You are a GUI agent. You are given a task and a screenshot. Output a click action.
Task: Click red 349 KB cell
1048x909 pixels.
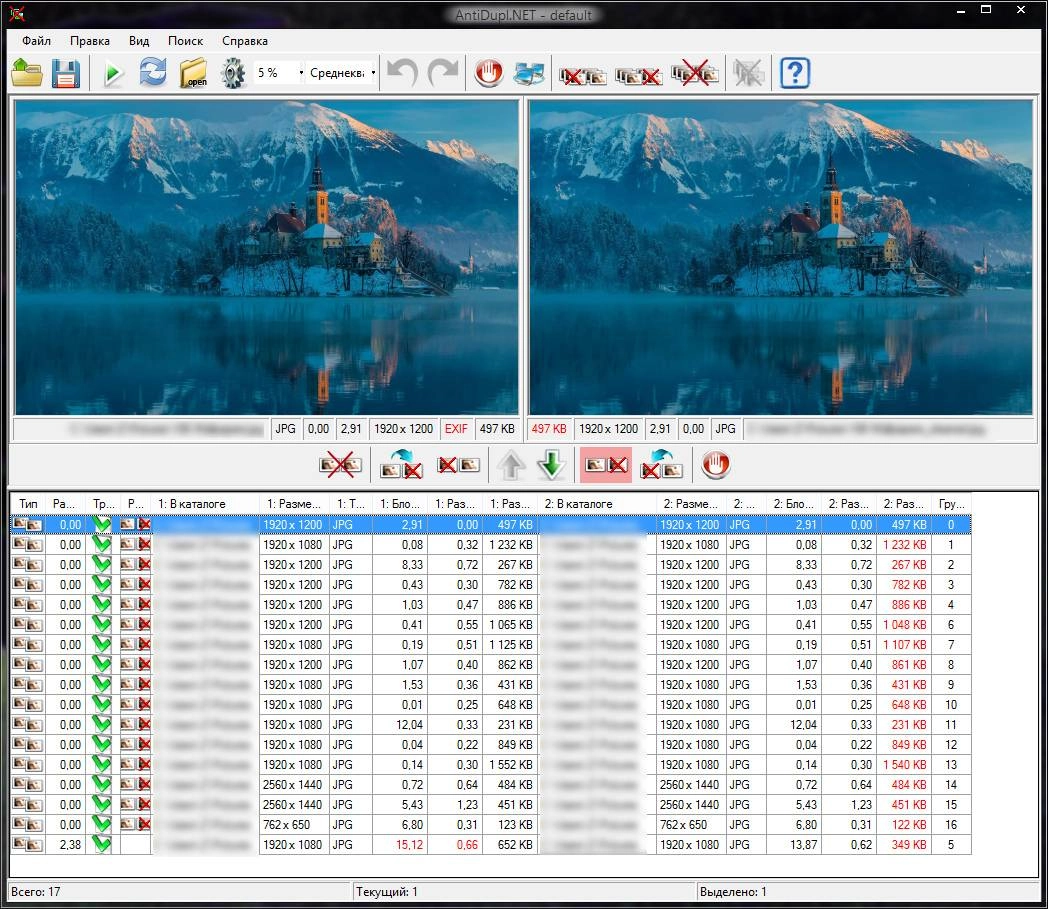(x=904, y=845)
